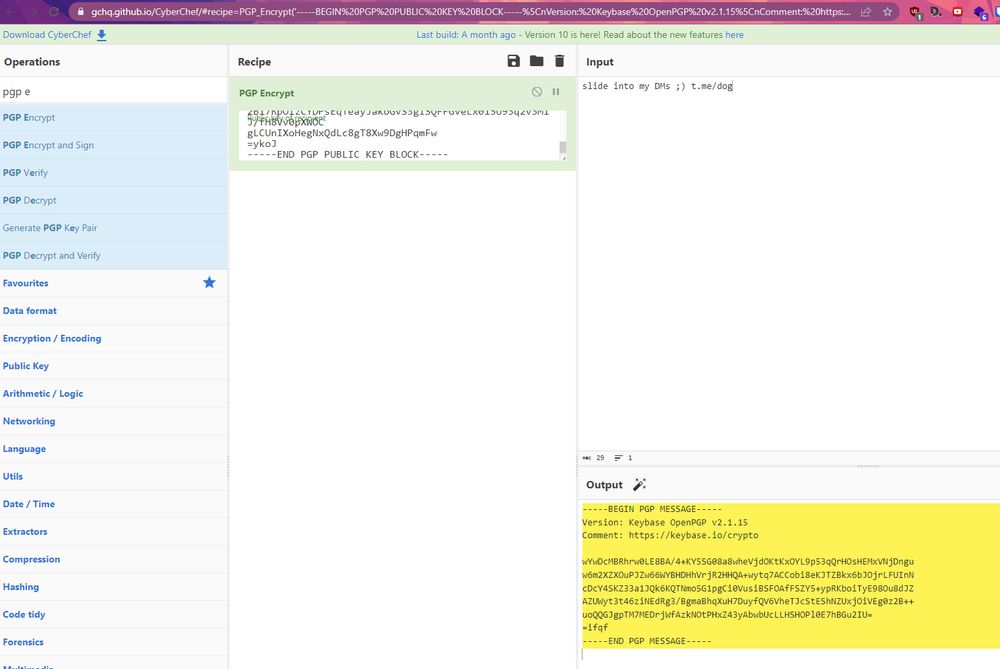Click the BEGIN PGP MESSAGE output line
The height and width of the screenshot is (669, 1000).
click(652, 509)
